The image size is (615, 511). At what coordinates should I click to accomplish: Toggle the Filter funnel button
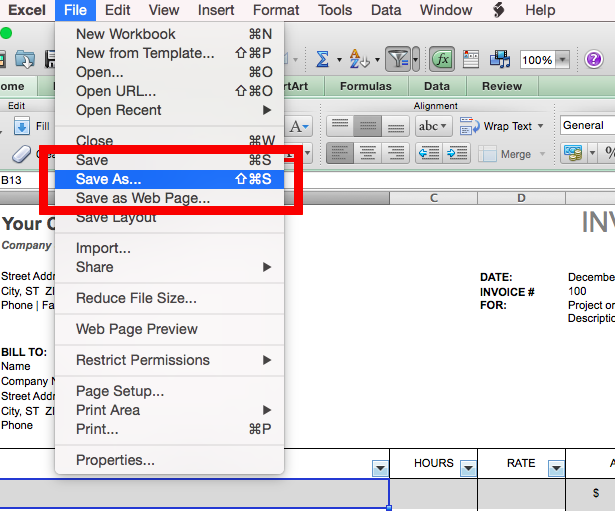click(398, 60)
